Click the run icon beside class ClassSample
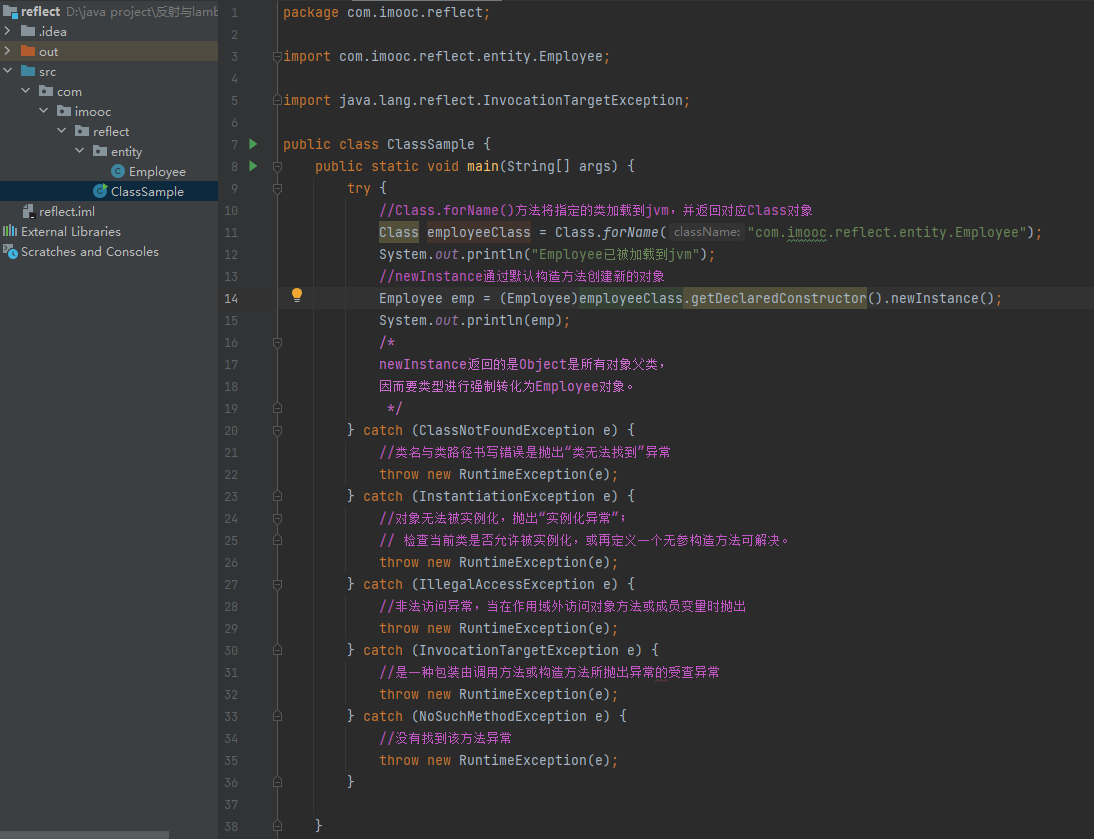 coord(253,144)
